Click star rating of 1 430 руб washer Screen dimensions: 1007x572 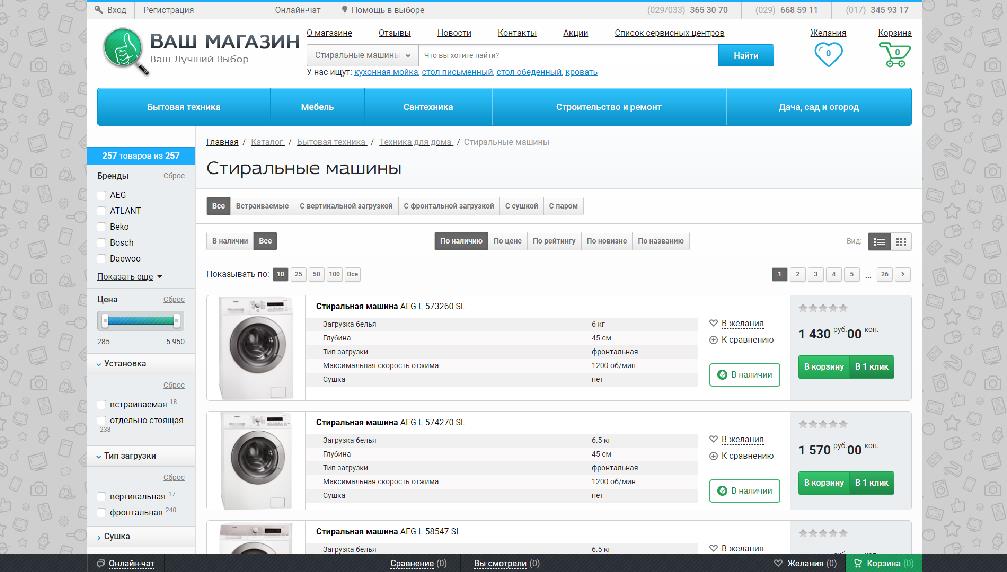823,308
